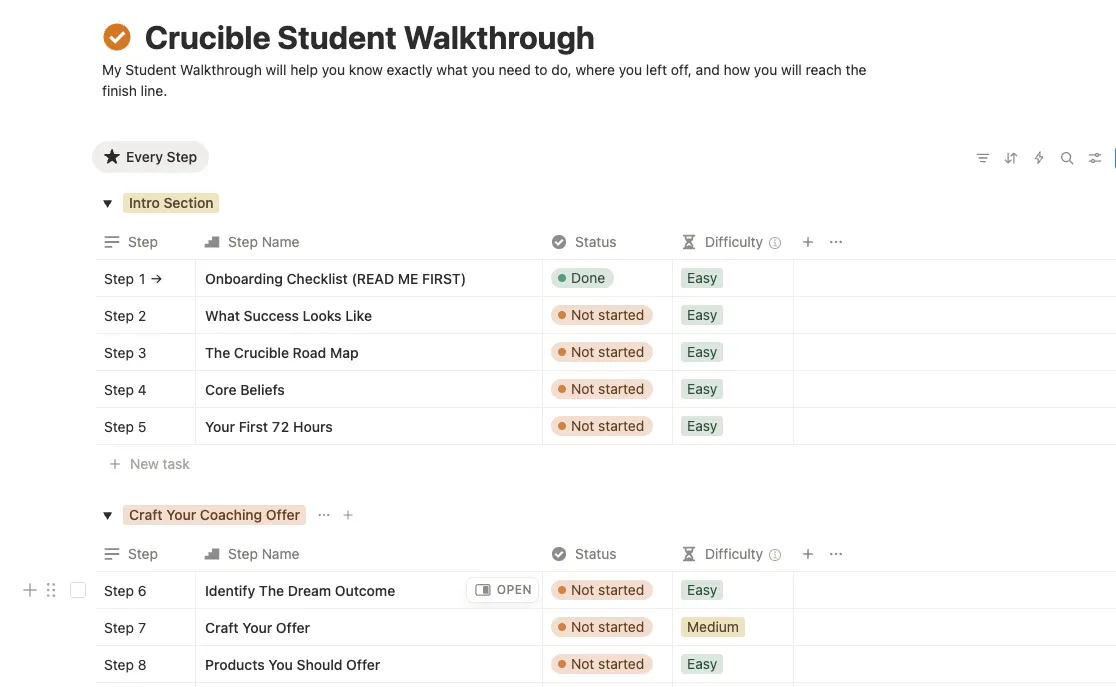Image resolution: width=1116 pixels, height=687 pixels.
Task: Open the filter icon in database toolbar
Action: [x=983, y=158]
